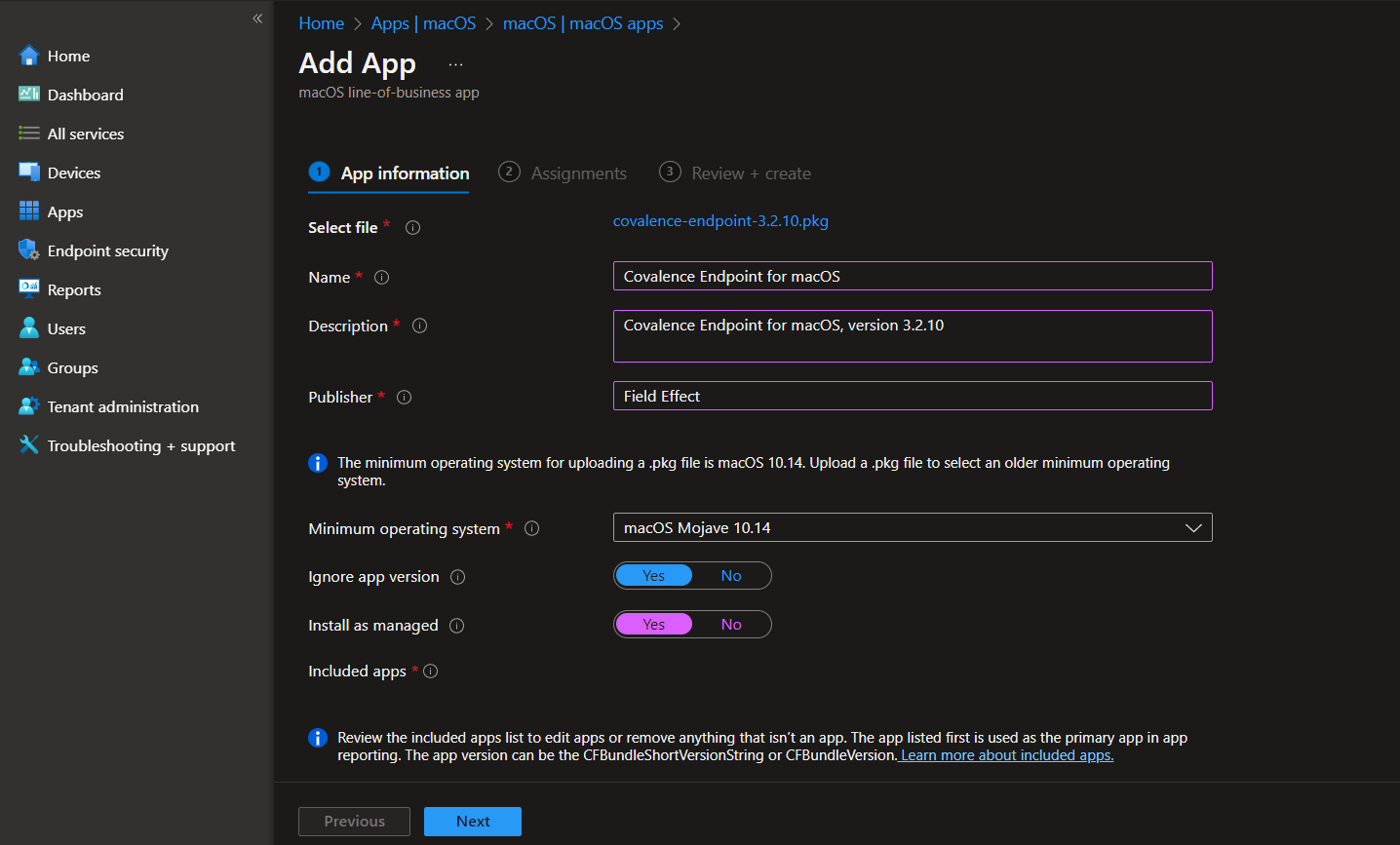The image size is (1400, 845).
Task: Open Learn more about included apps link
Action: tap(1007, 755)
